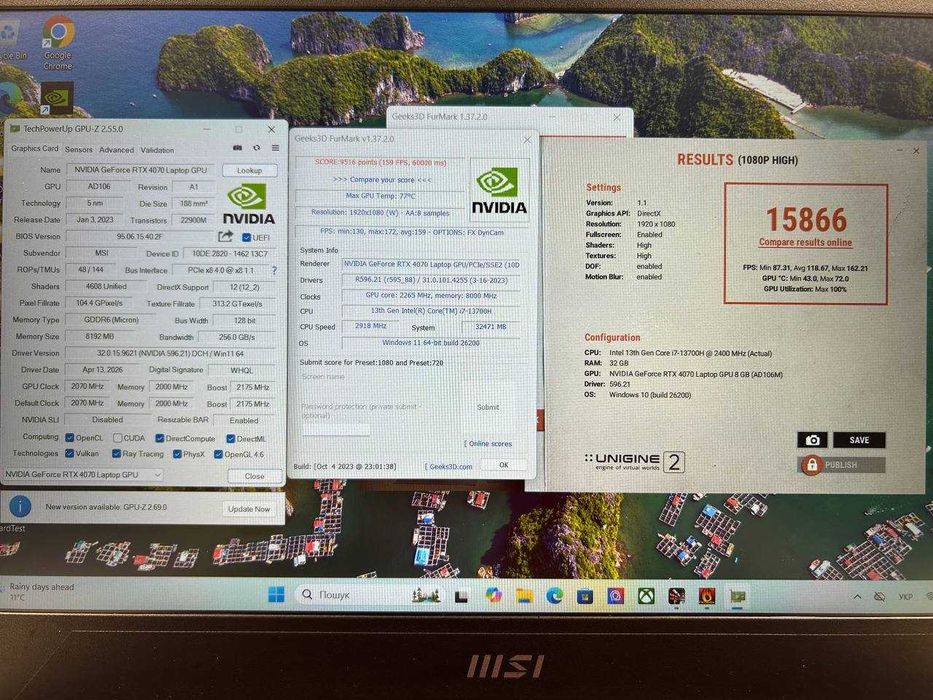The image size is (933, 700).
Task: Open Task View on the taskbar
Action: 461,596
